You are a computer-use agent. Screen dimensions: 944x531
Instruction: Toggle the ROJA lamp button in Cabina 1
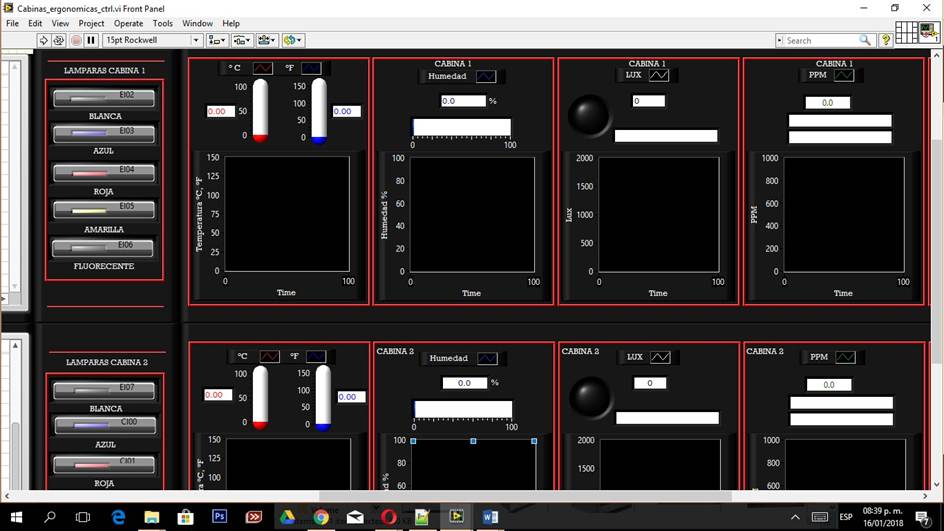104,173
